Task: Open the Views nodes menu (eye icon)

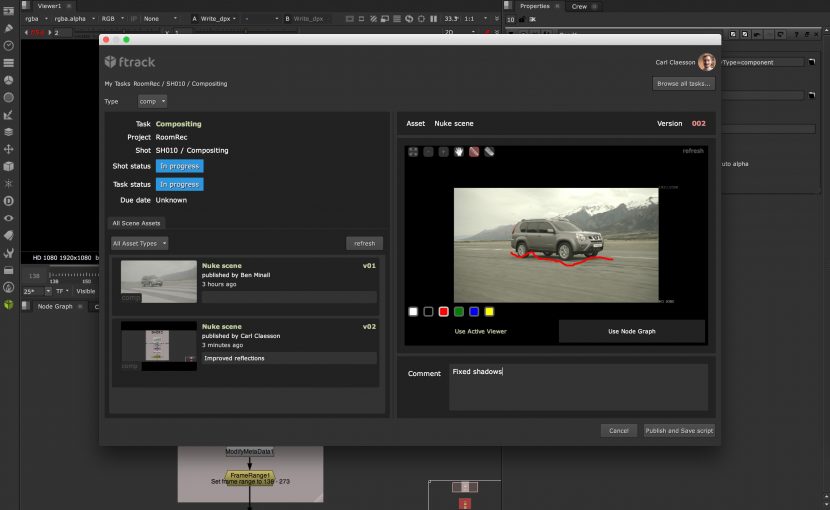Action: click(8, 218)
